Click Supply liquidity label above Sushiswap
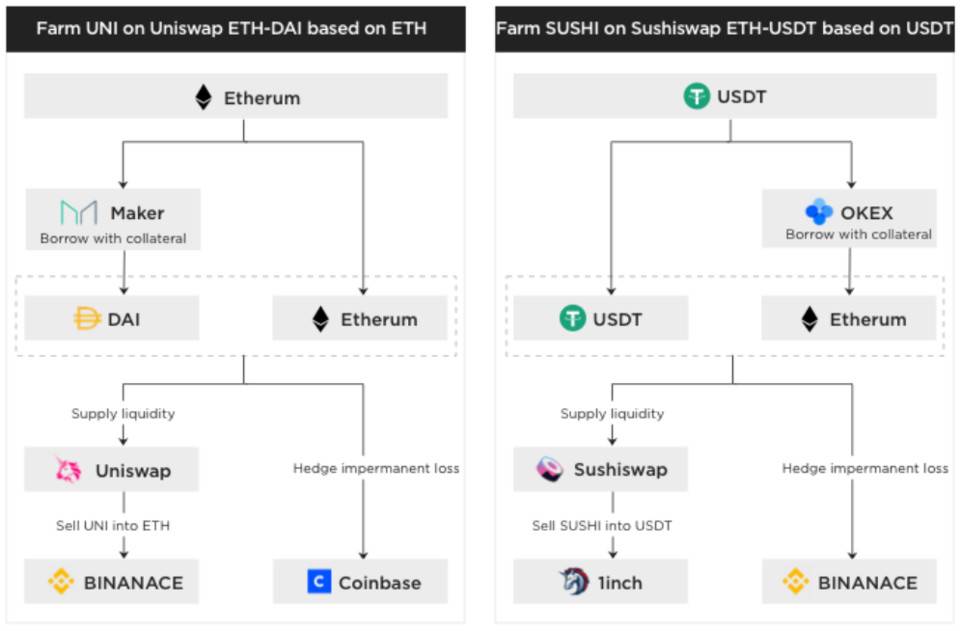This screenshot has height=631, width=960. (x=612, y=413)
